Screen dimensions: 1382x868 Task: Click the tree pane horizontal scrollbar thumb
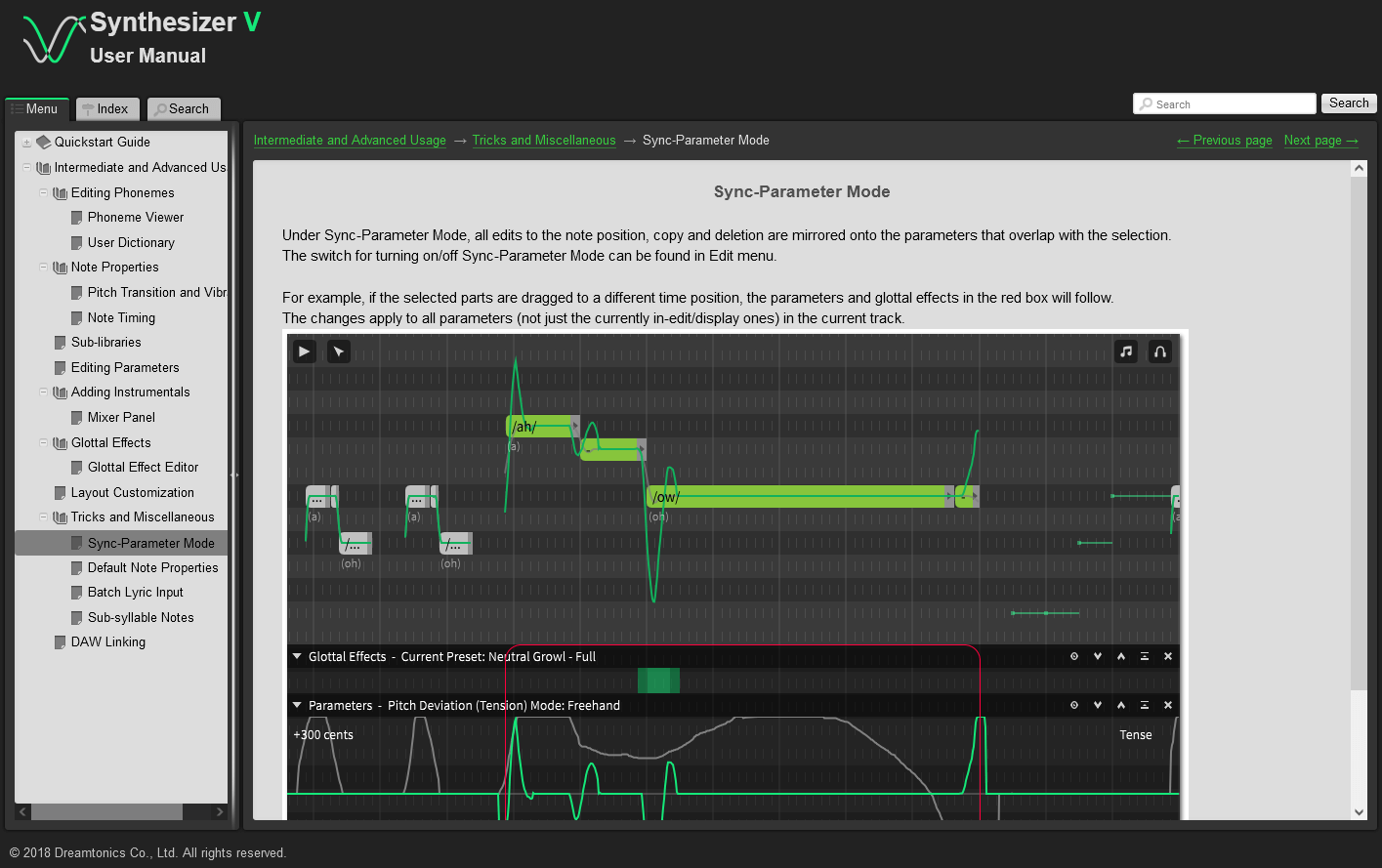click(107, 811)
